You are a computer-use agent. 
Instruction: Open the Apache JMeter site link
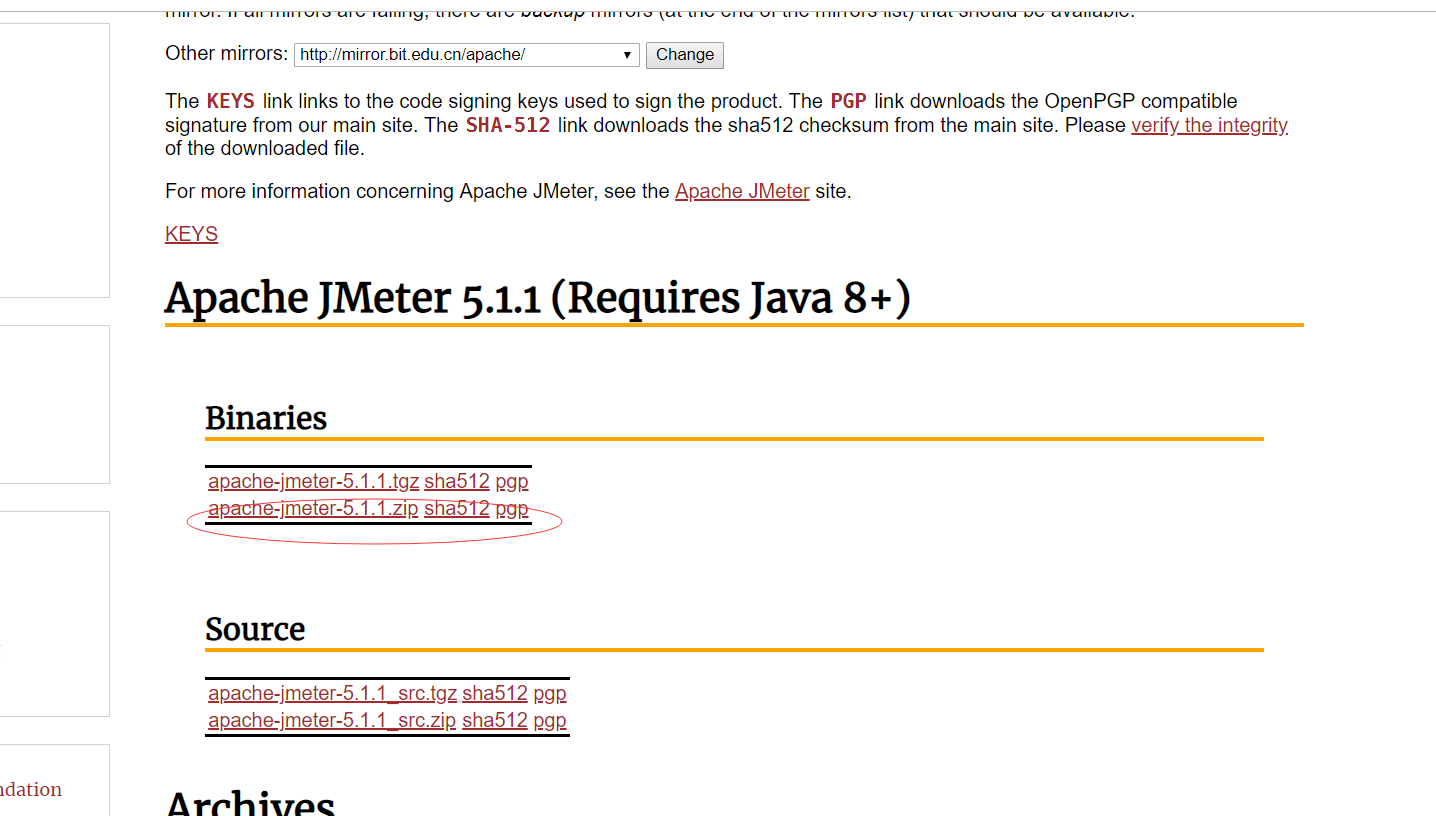point(742,191)
